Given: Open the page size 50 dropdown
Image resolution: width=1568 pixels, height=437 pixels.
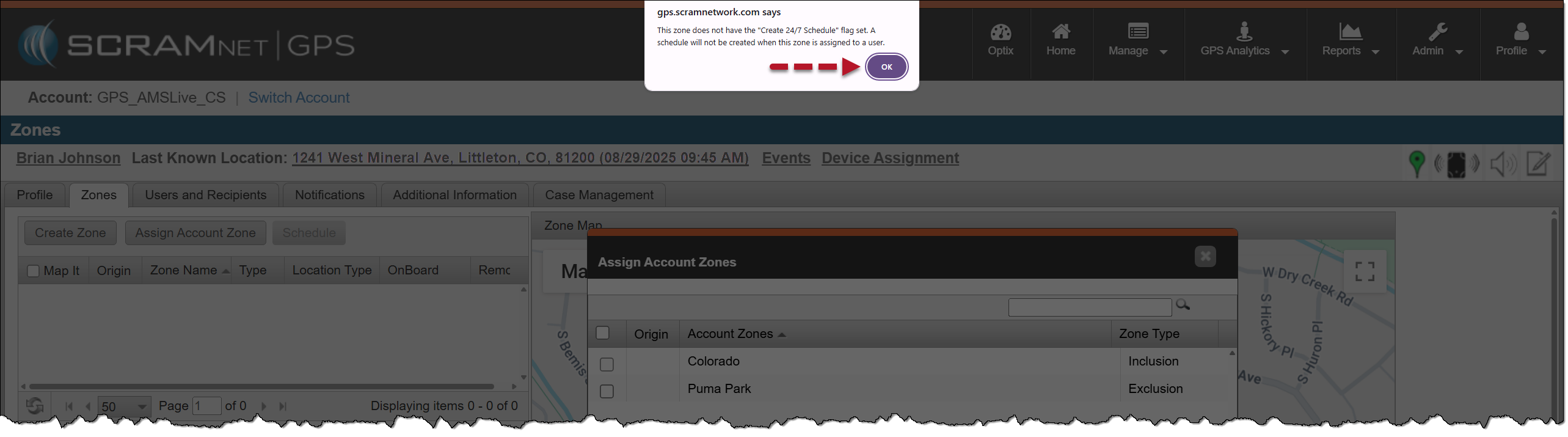Looking at the screenshot, I should [x=142, y=406].
